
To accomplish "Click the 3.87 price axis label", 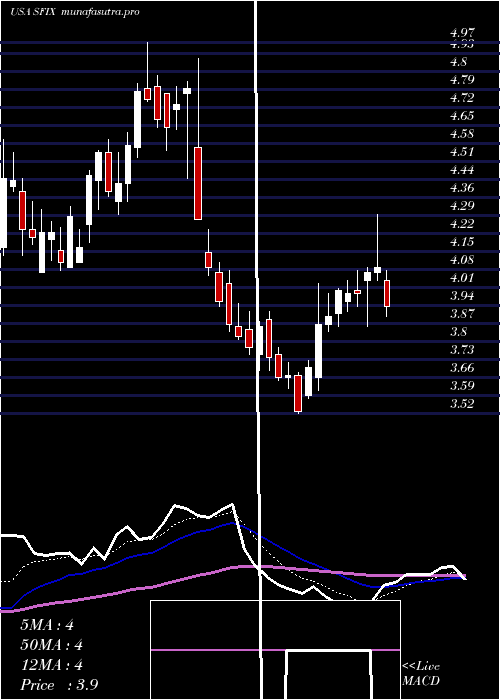I will pos(462,313).
